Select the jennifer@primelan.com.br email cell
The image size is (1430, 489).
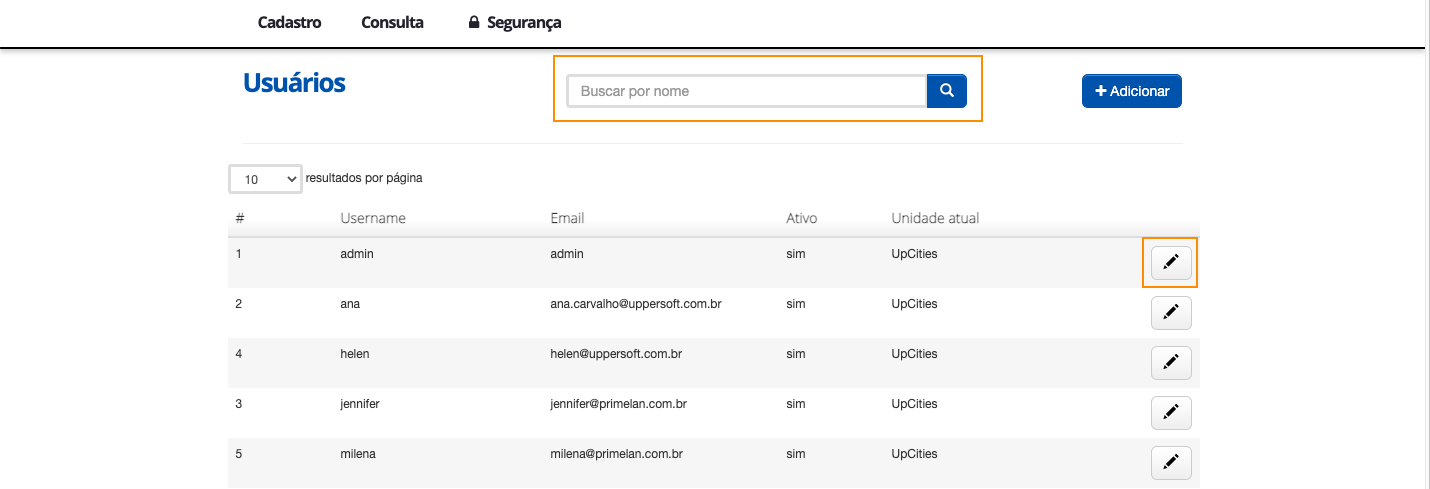(x=618, y=404)
